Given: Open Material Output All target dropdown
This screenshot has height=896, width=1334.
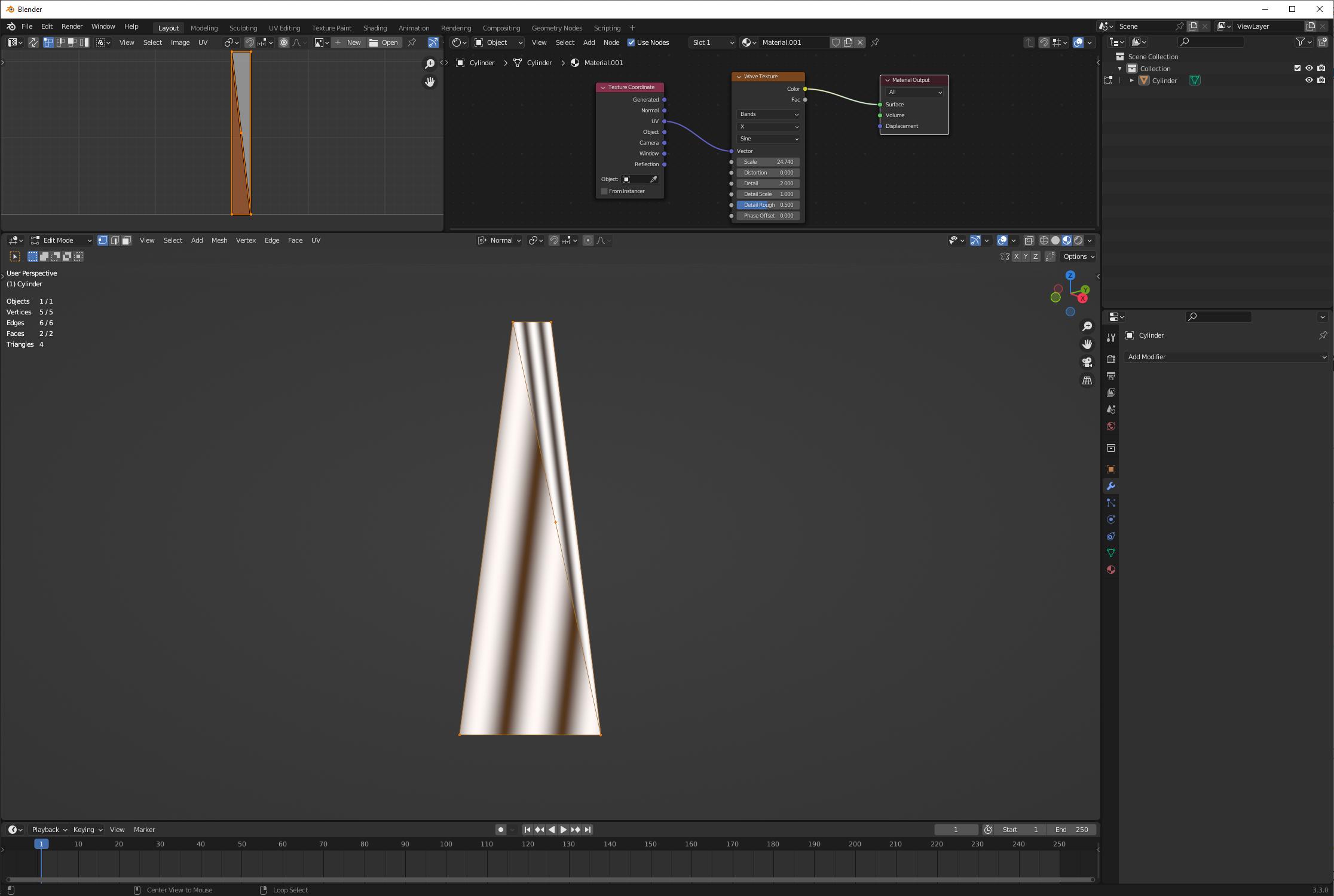Looking at the screenshot, I should [914, 92].
